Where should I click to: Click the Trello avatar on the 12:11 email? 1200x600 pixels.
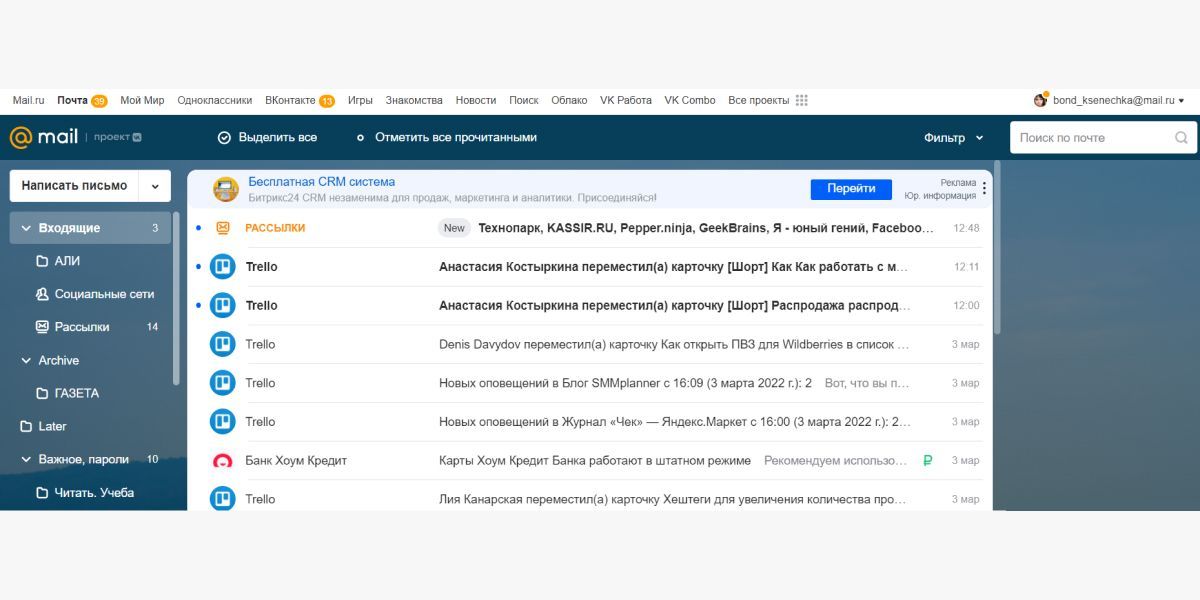click(x=222, y=267)
